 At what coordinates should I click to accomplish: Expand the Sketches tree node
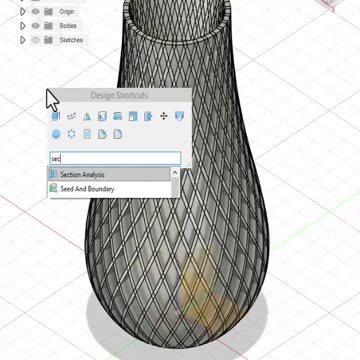23,40
